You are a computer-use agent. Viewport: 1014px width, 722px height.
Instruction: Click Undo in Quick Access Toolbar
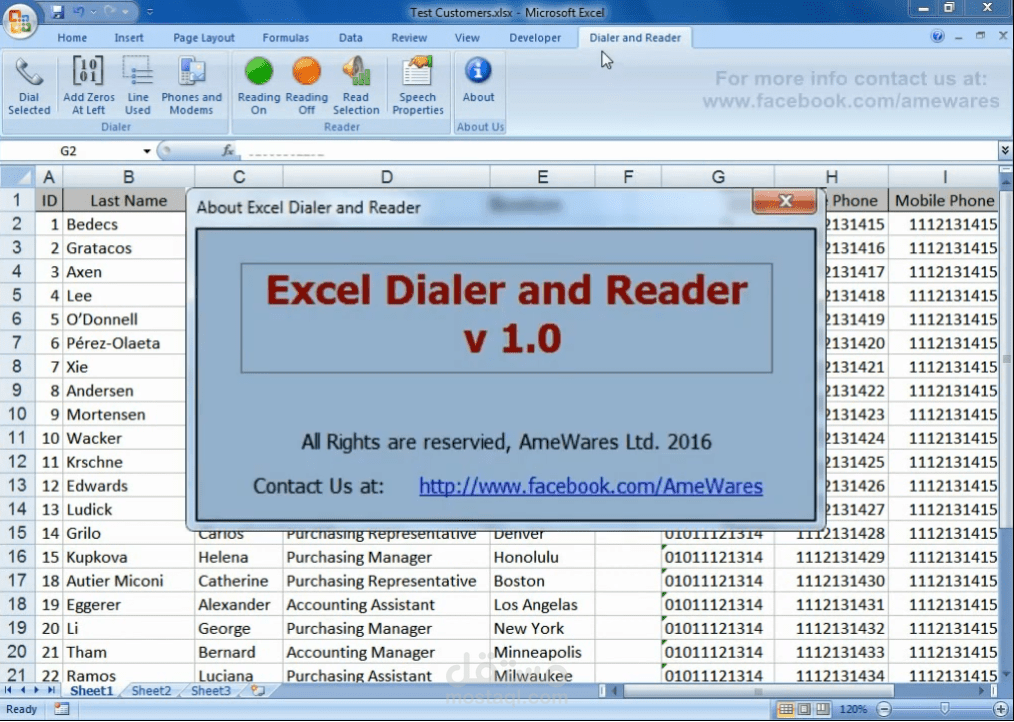[x=79, y=12]
